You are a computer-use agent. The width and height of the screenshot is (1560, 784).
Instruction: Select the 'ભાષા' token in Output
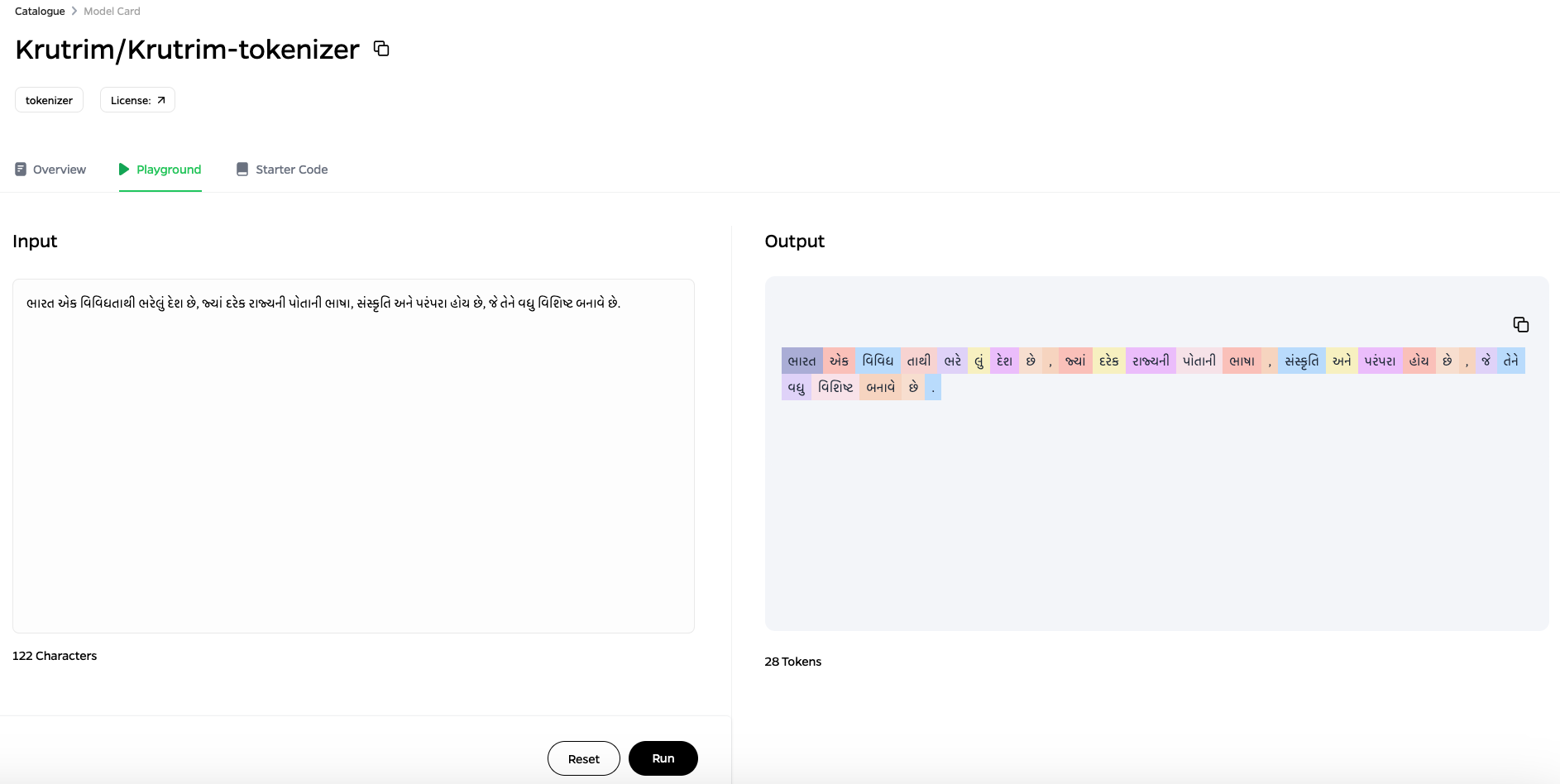click(1242, 361)
